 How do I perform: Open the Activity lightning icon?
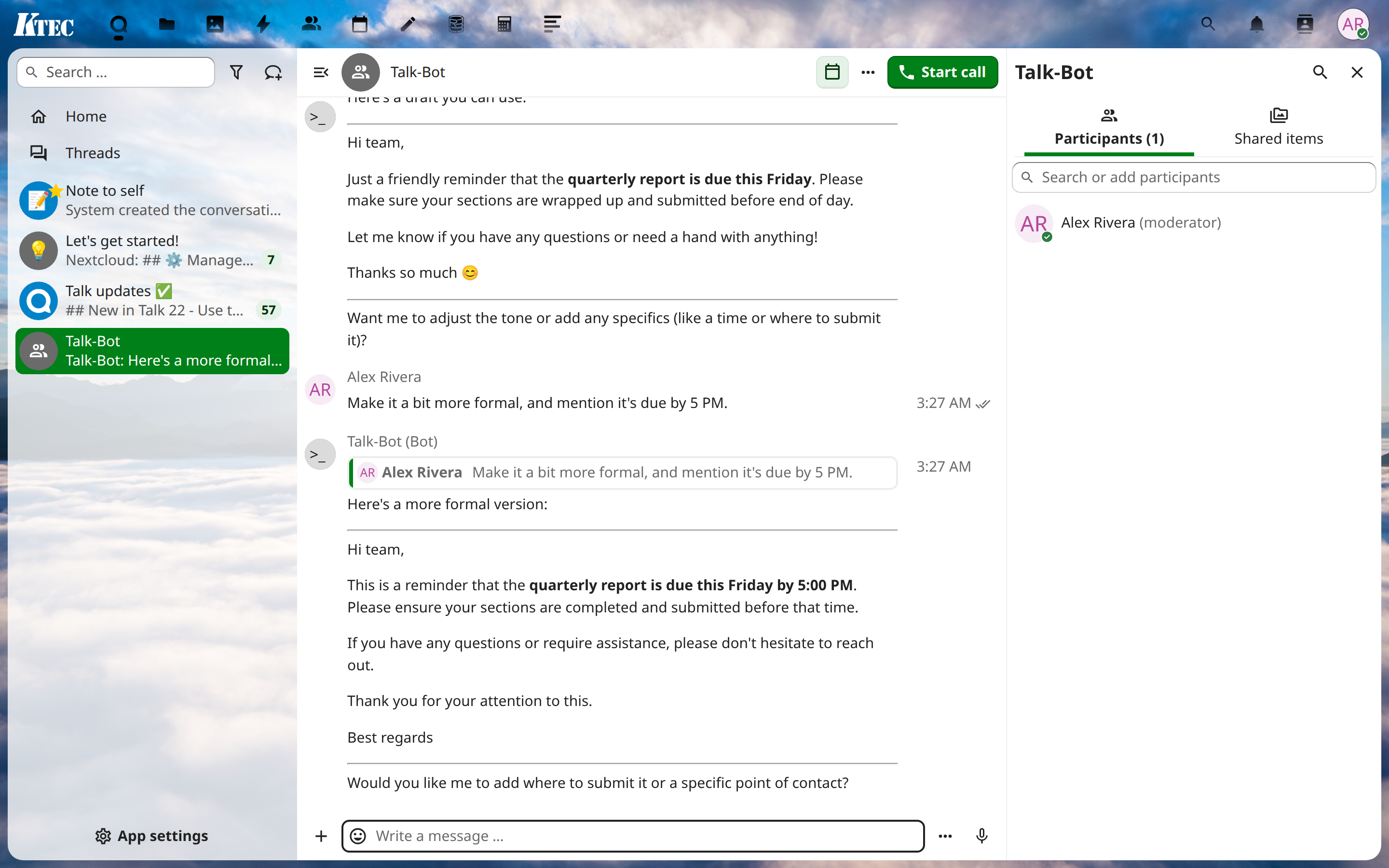click(263, 24)
